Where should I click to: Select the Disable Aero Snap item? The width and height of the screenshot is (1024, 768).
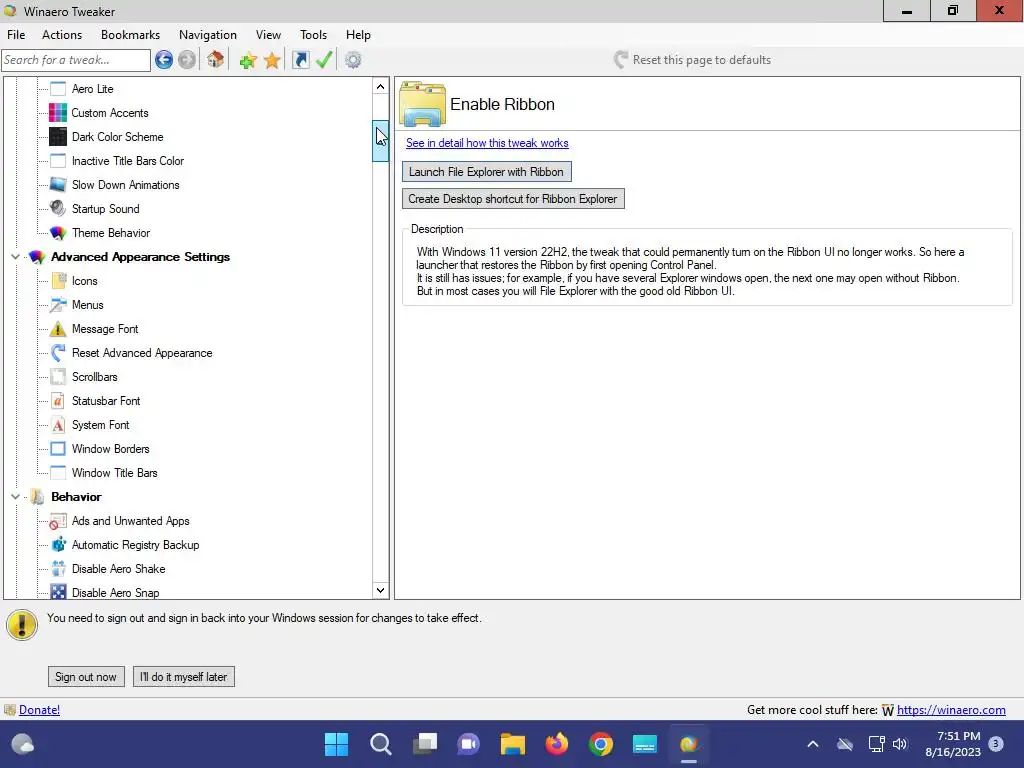tap(116, 593)
